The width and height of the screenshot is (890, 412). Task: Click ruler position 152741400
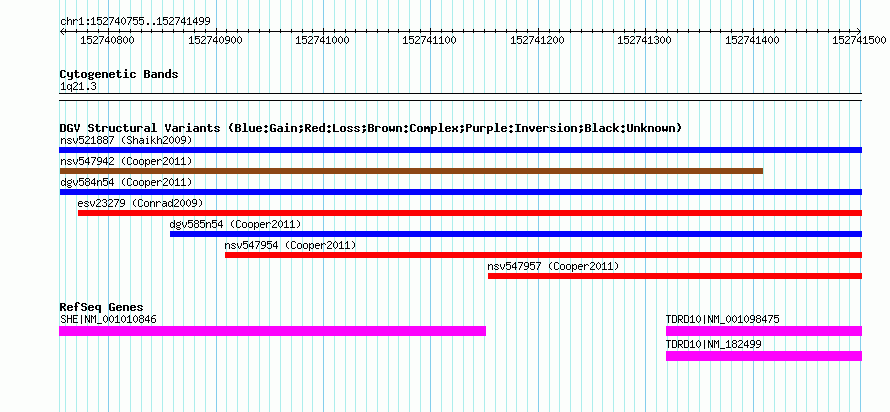753,40
